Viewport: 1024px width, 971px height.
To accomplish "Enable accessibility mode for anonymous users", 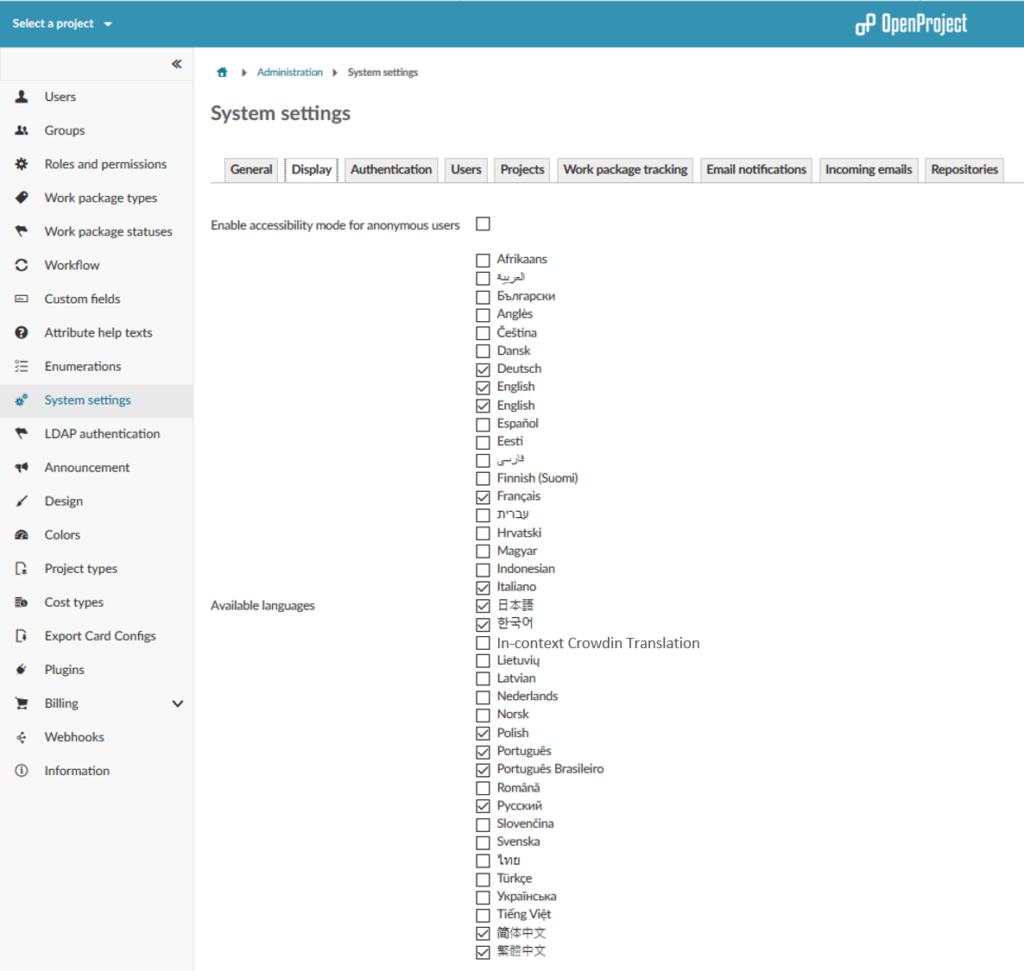I will [483, 224].
